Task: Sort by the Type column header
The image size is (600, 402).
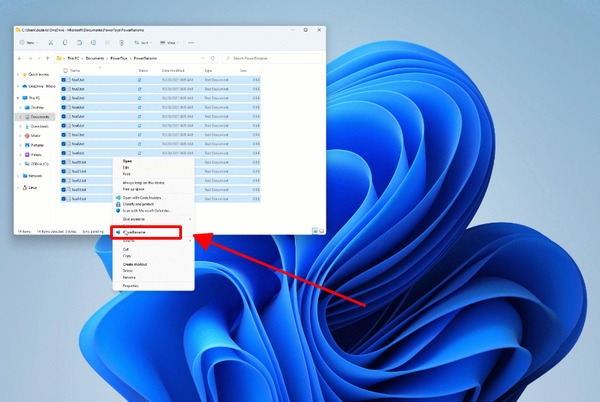Action: (209, 71)
